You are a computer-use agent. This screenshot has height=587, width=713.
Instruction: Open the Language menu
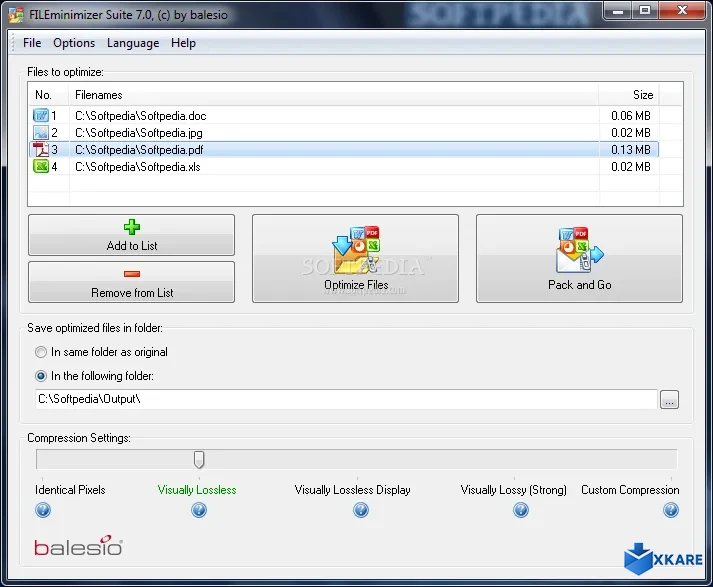(133, 43)
